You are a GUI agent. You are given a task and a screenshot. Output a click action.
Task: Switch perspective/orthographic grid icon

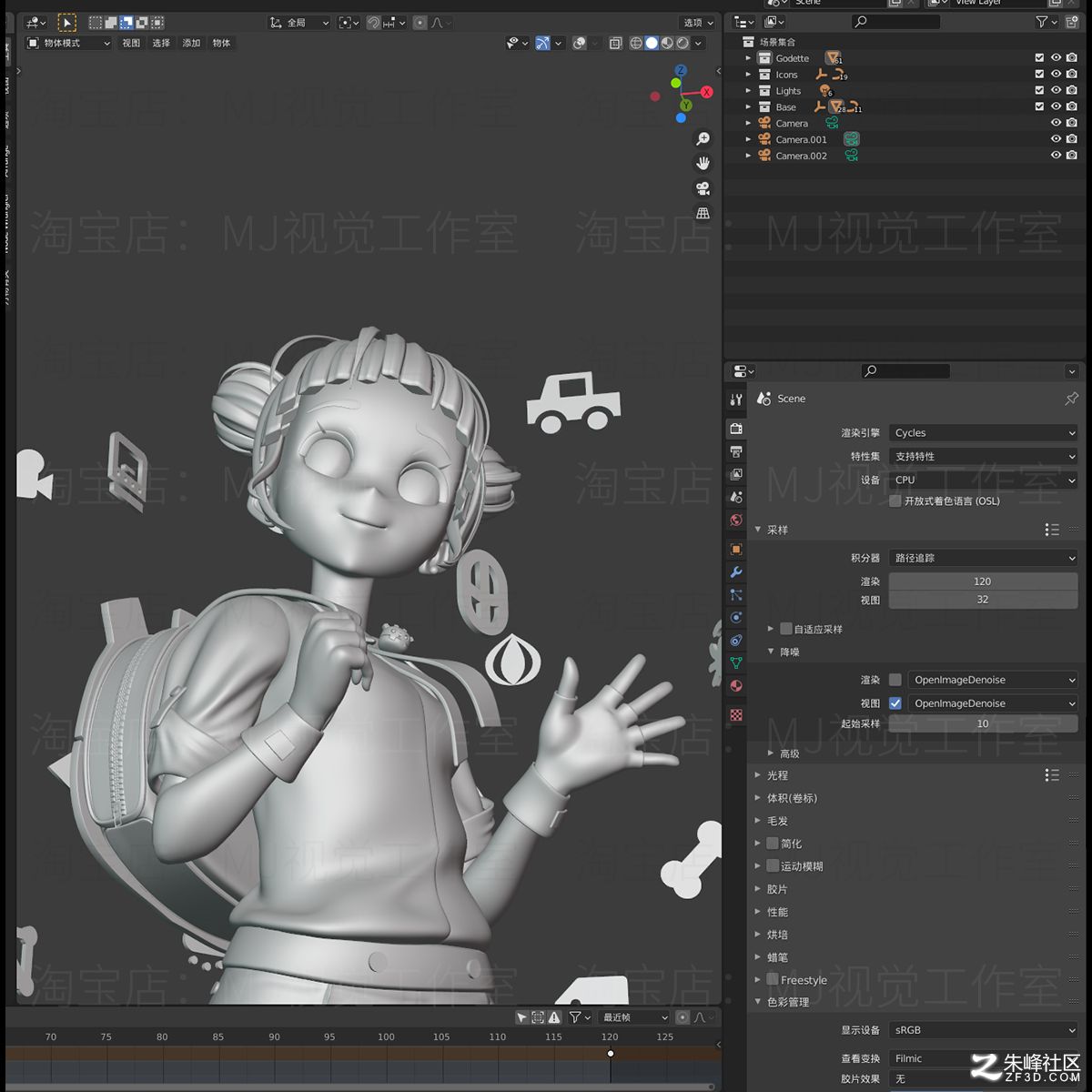click(703, 213)
